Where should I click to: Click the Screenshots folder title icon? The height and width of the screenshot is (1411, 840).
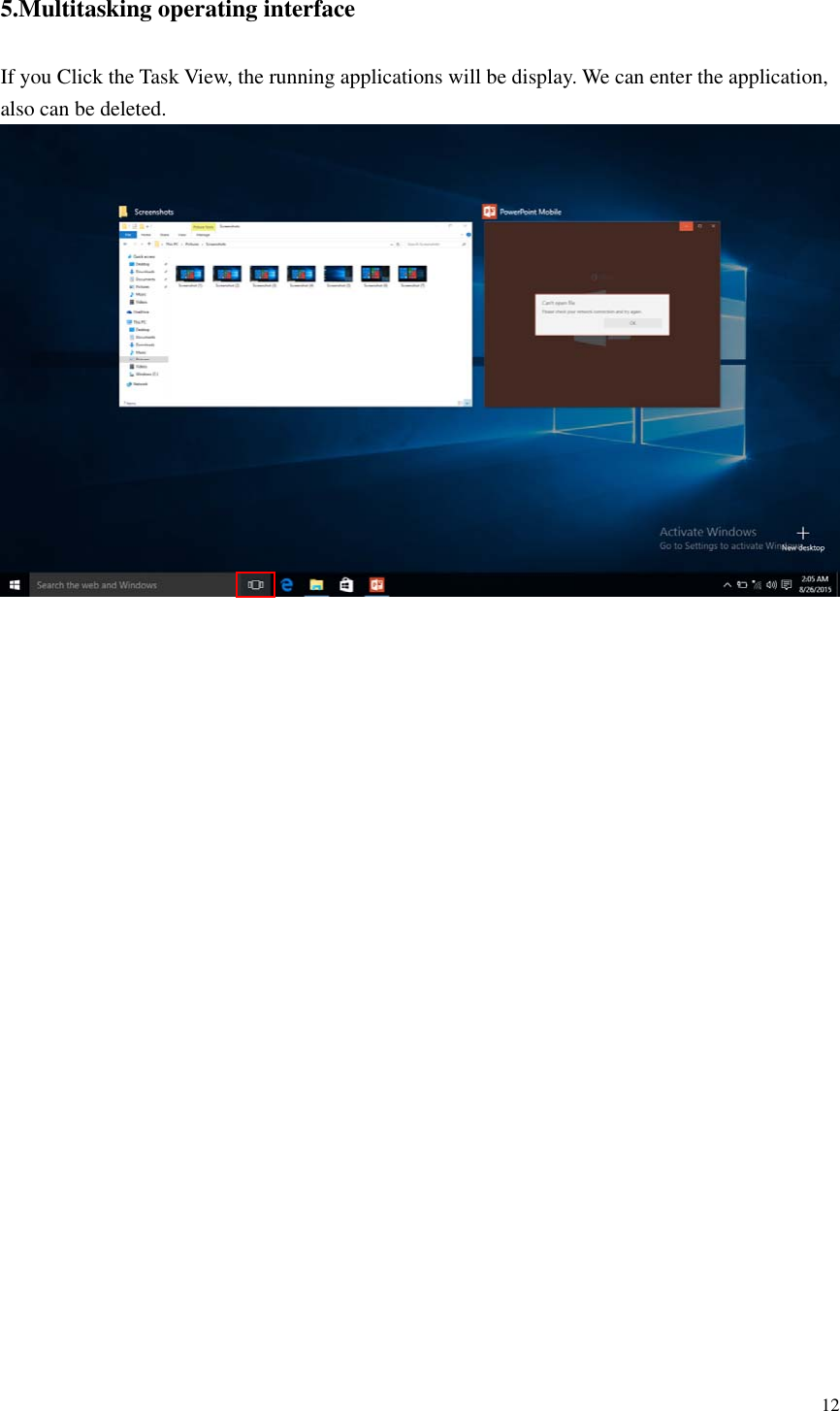pos(124,212)
